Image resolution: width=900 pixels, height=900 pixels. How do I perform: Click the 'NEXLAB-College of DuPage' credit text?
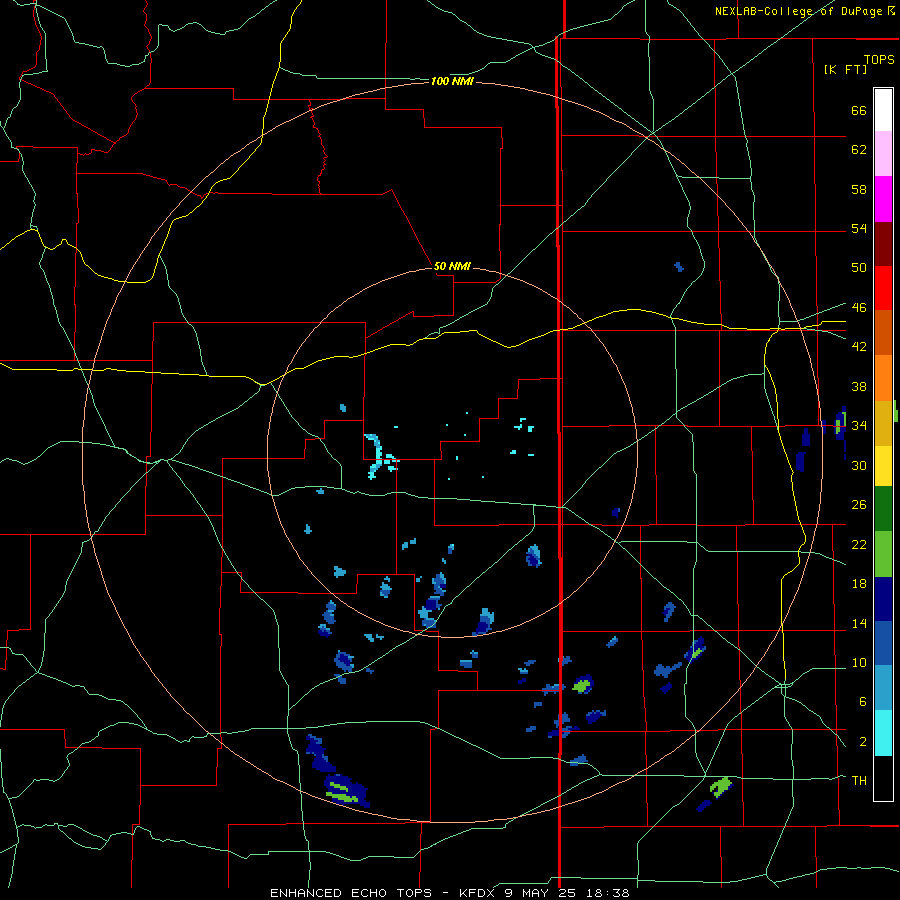[x=799, y=11]
